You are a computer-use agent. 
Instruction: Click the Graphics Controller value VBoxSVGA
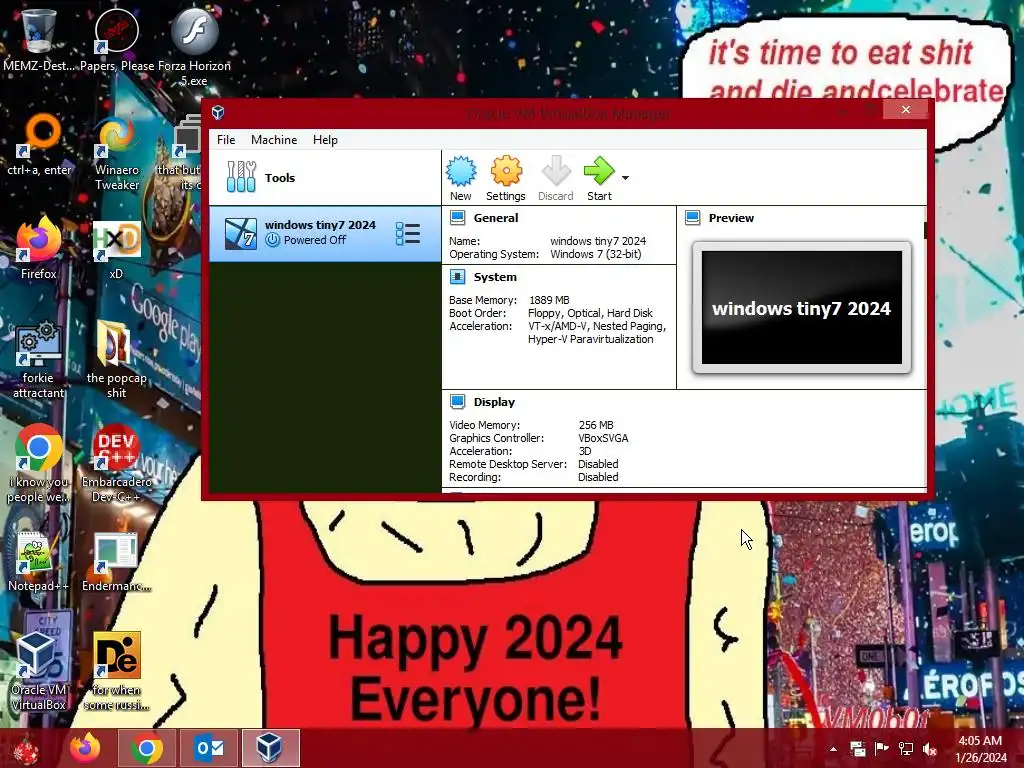click(x=603, y=438)
